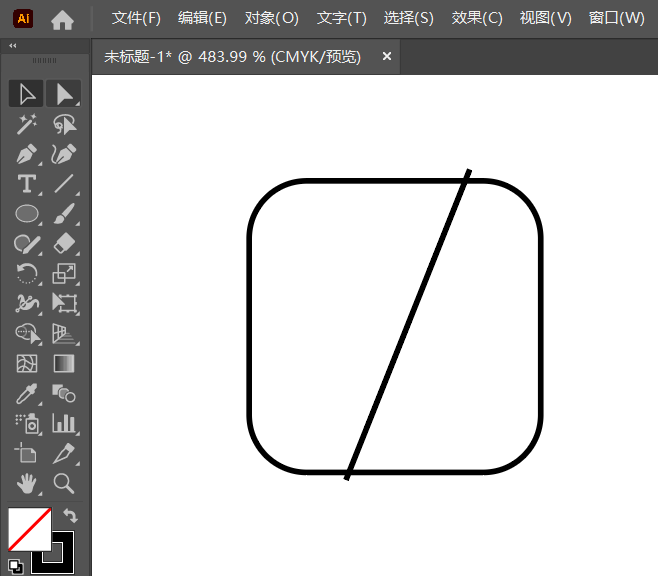Click the Adobe Illustrator Ai logo

click(23, 18)
